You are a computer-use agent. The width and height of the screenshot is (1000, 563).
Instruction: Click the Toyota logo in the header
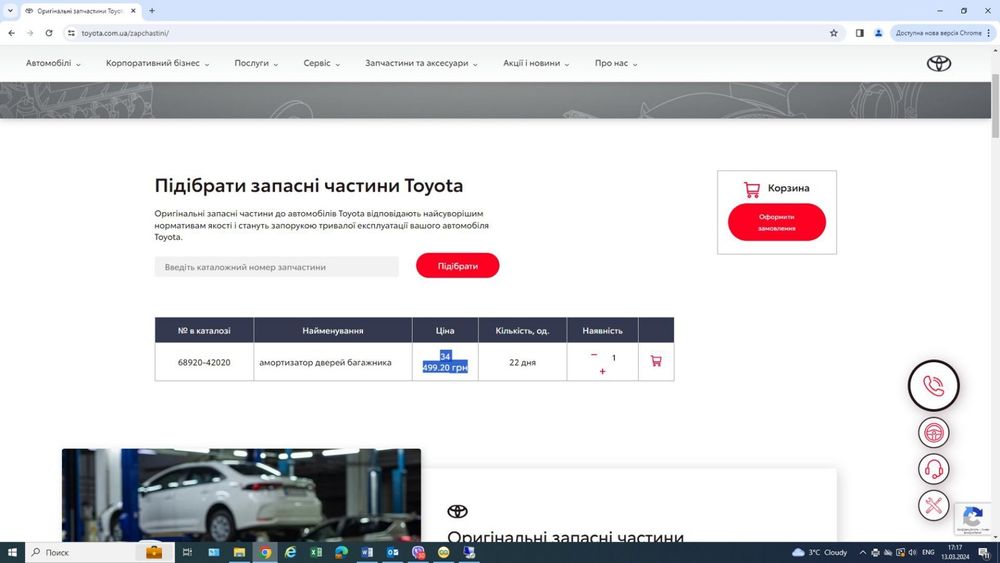point(939,63)
